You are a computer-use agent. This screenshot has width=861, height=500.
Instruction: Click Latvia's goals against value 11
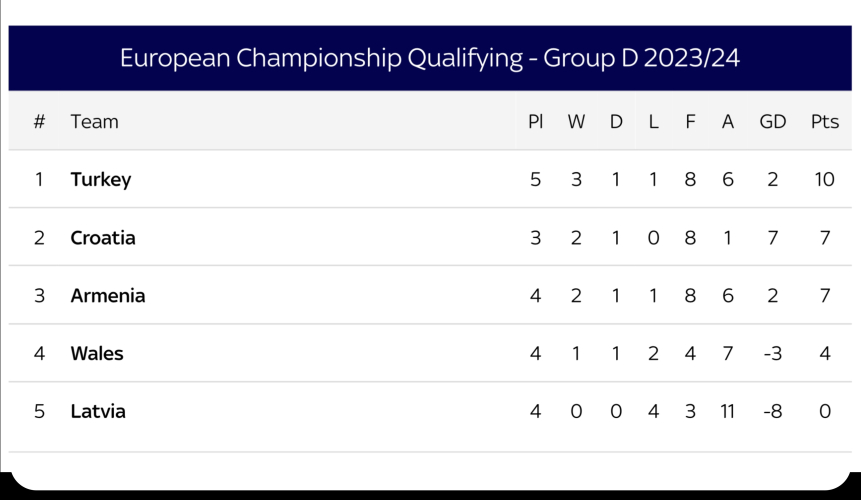point(728,411)
